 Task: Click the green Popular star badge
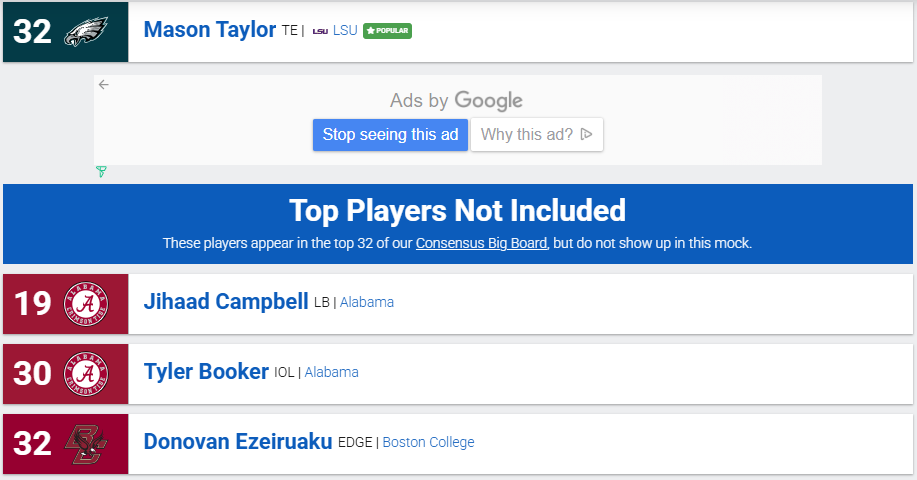387,31
